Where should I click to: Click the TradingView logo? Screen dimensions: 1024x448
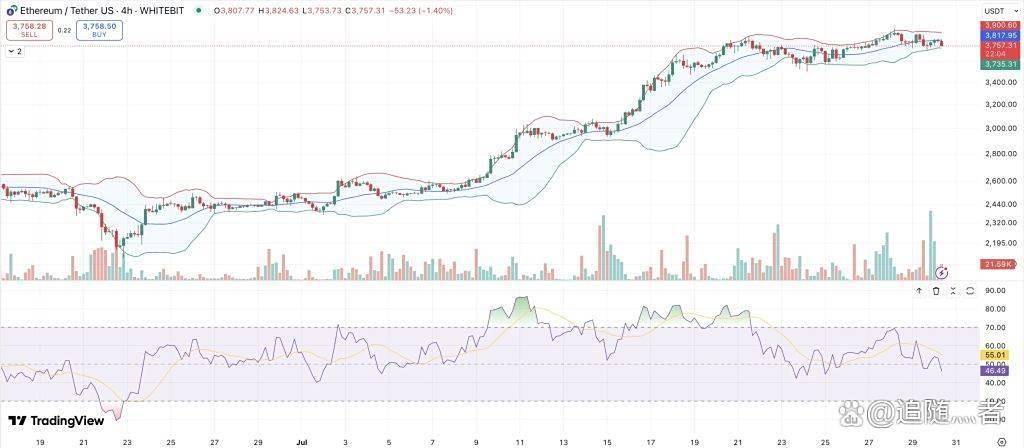[x=56, y=421]
